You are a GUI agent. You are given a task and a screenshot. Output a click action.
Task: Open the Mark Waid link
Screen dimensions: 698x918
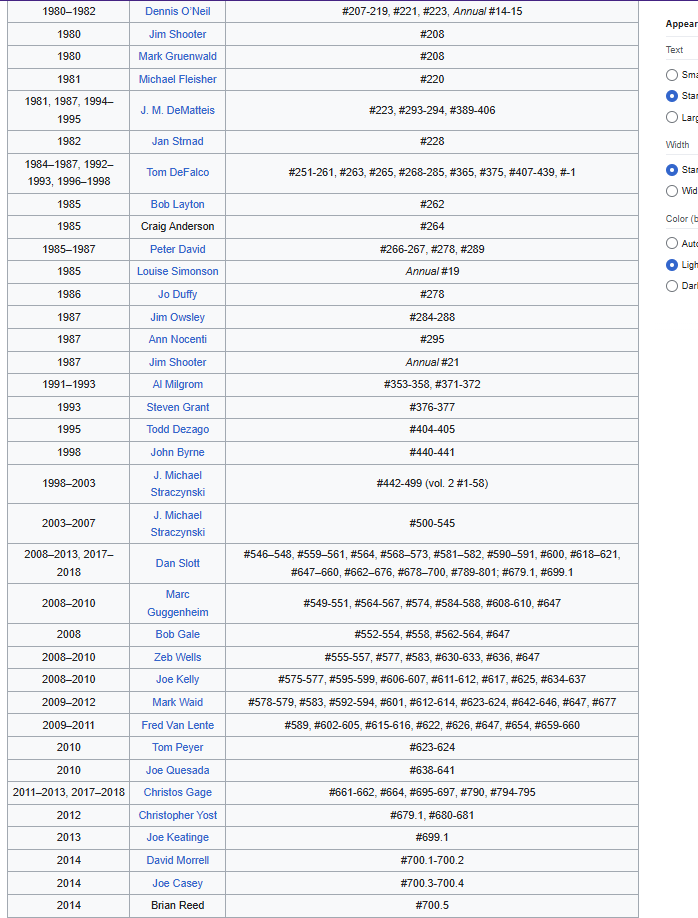coord(177,702)
